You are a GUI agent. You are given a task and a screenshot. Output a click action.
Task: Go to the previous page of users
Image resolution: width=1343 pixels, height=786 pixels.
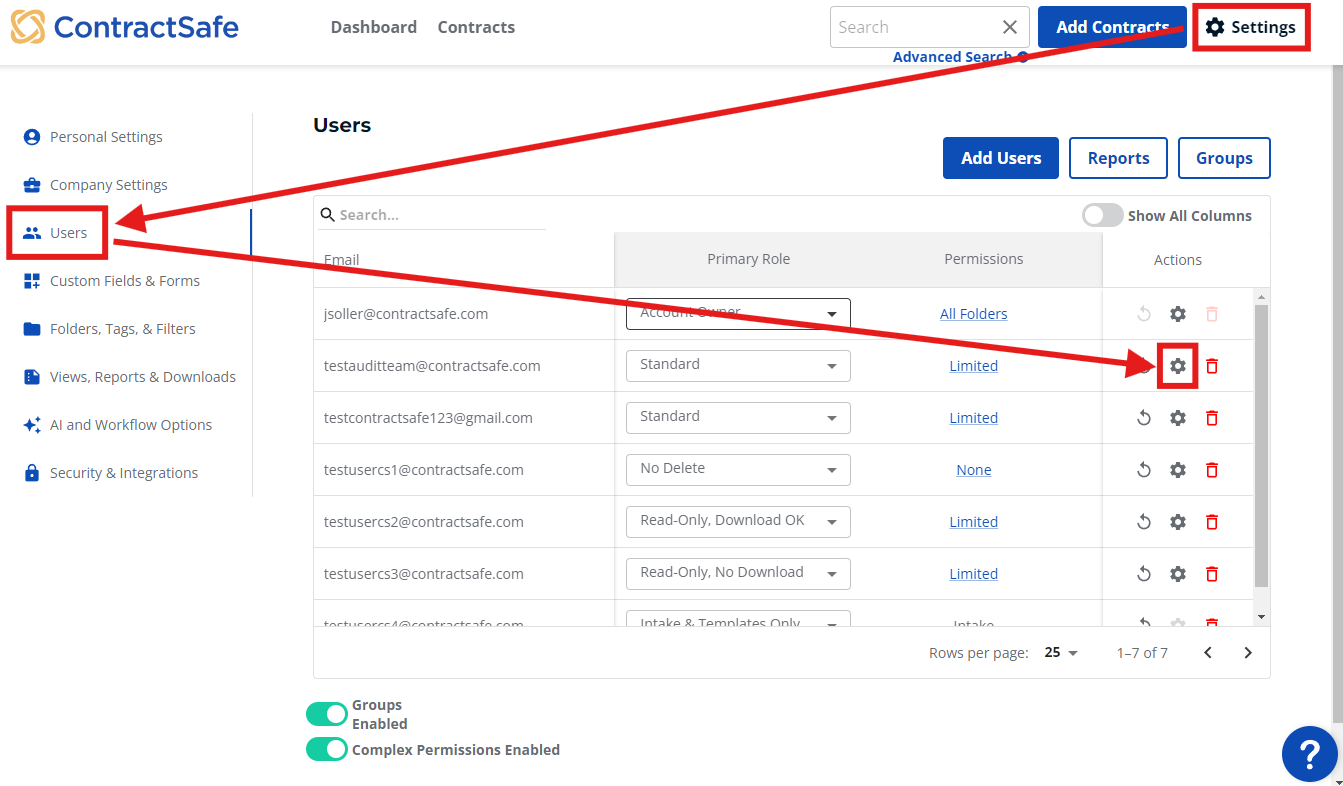pos(1208,653)
